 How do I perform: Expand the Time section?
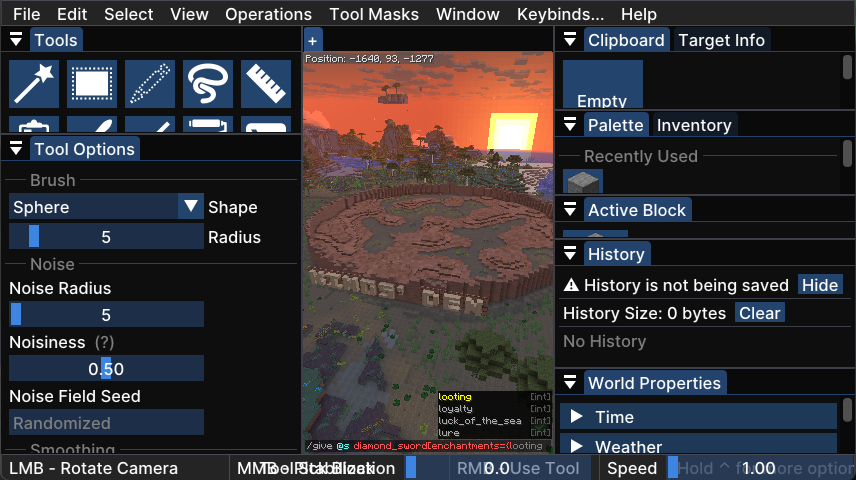[x=698, y=417]
